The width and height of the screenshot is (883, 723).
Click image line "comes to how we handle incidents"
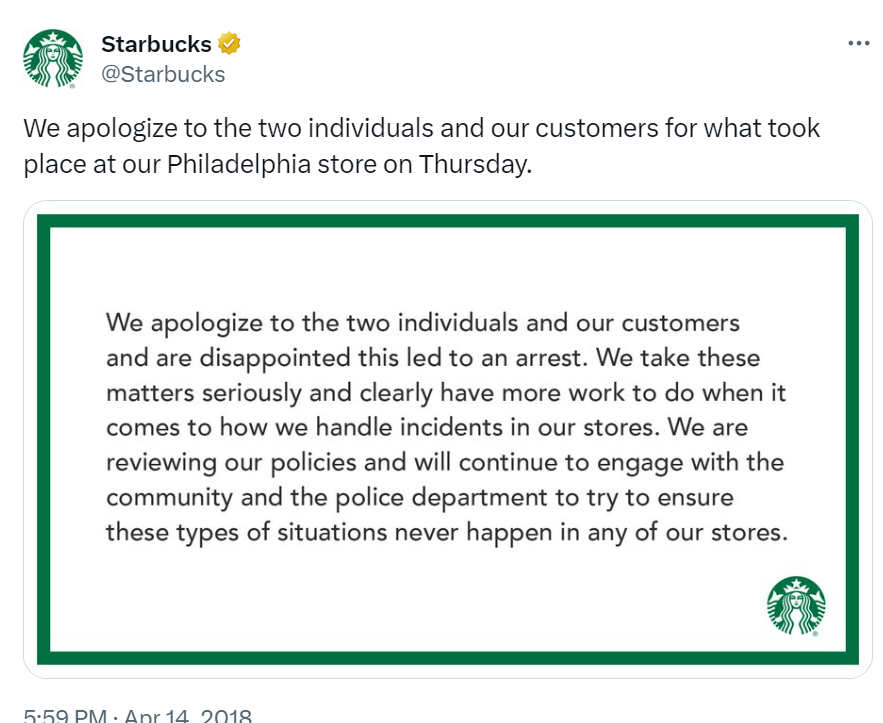427,428
